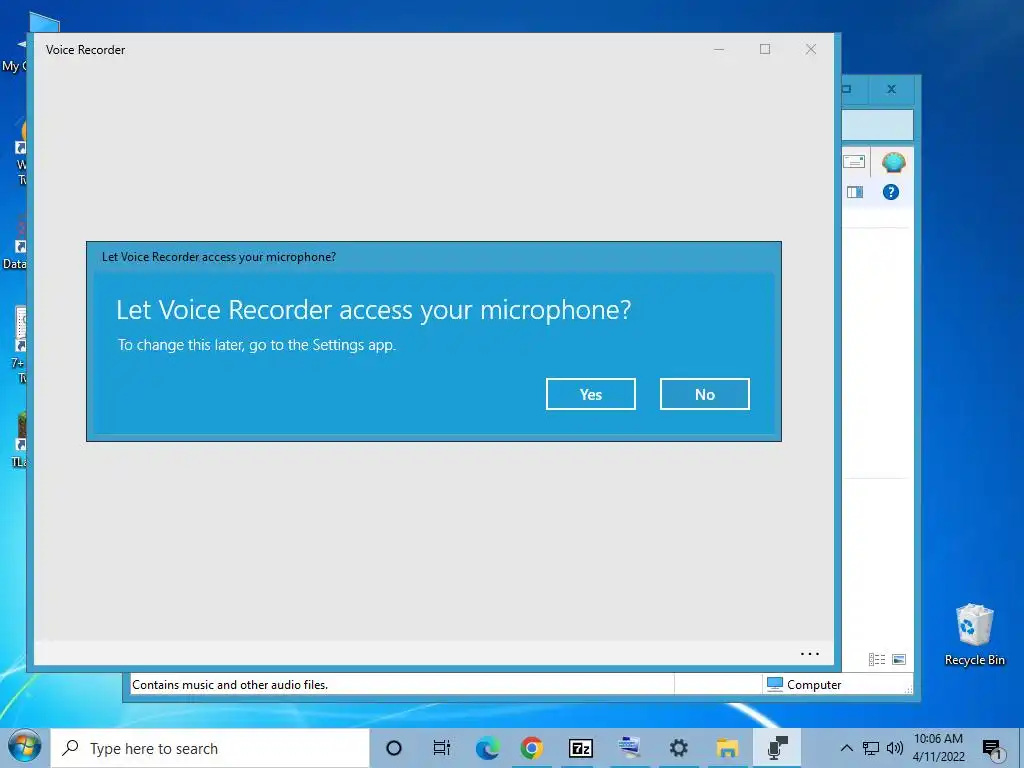Screen dimensions: 1024x768
Task: Click the shell icon in Explorer toolbar
Action: click(x=893, y=162)
